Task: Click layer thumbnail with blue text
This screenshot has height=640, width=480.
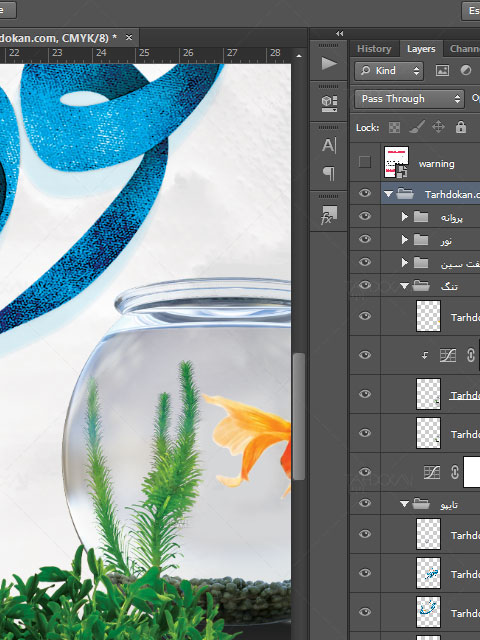Action: tap(428, 573)
